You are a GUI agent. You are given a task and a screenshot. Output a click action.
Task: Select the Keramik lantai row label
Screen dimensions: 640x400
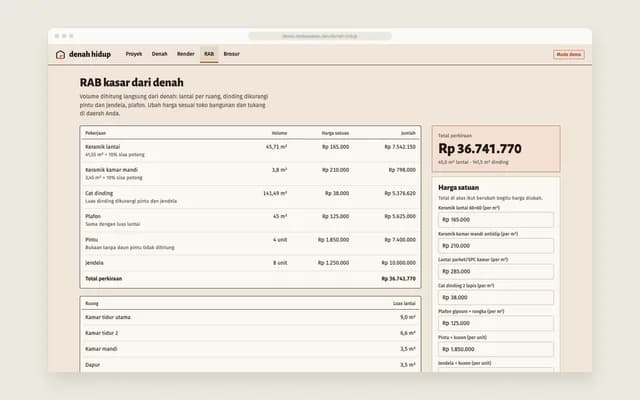click(x=102, y=147)
